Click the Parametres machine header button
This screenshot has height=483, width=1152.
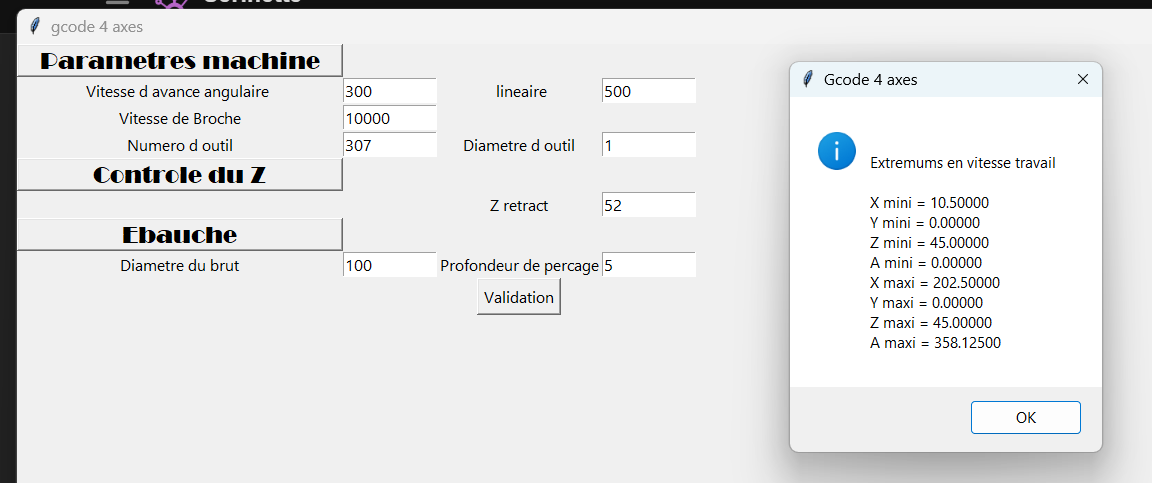coord(180,61)
